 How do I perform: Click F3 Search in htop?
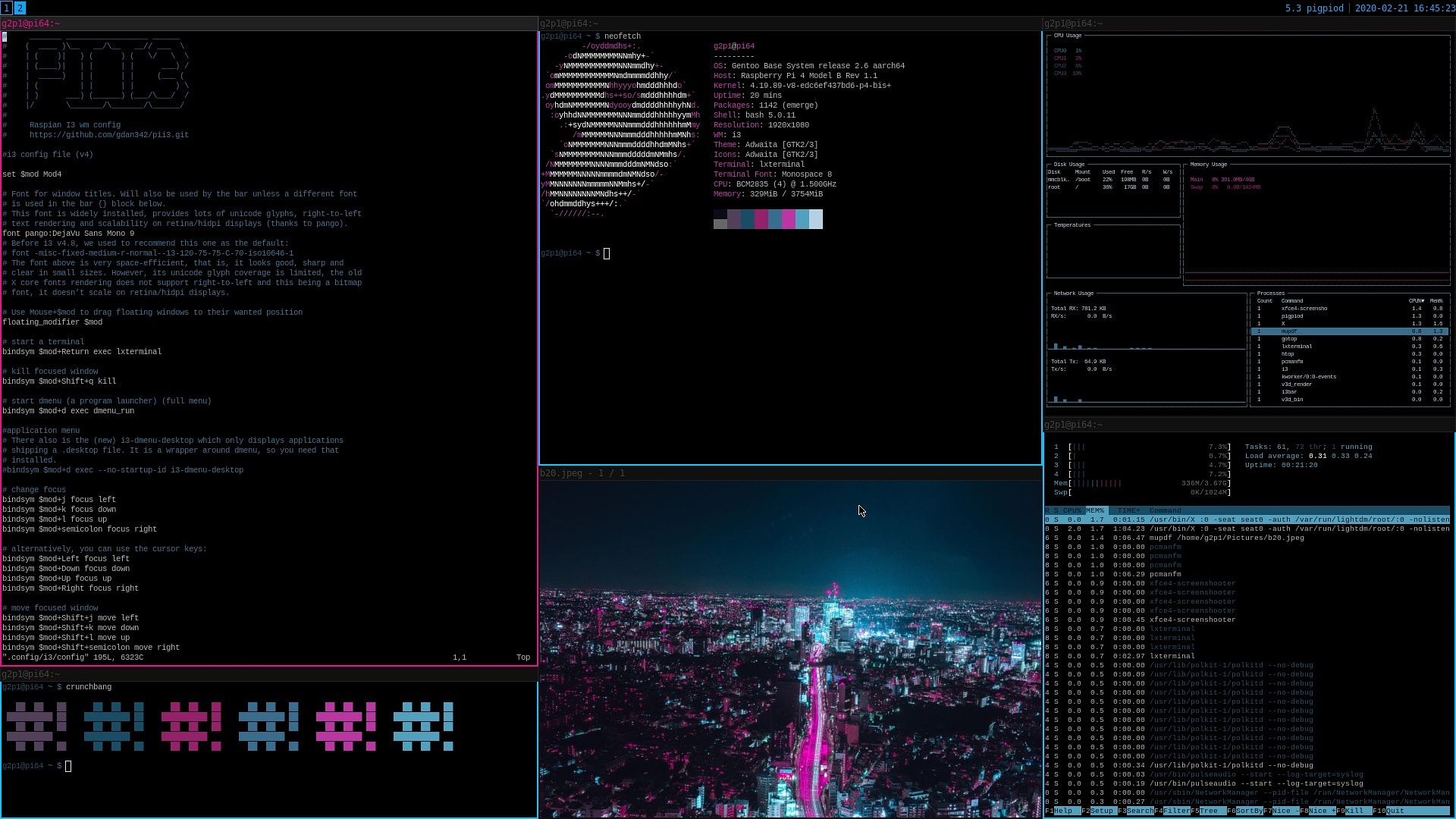pyautogui.click(x=1135, y=811)
